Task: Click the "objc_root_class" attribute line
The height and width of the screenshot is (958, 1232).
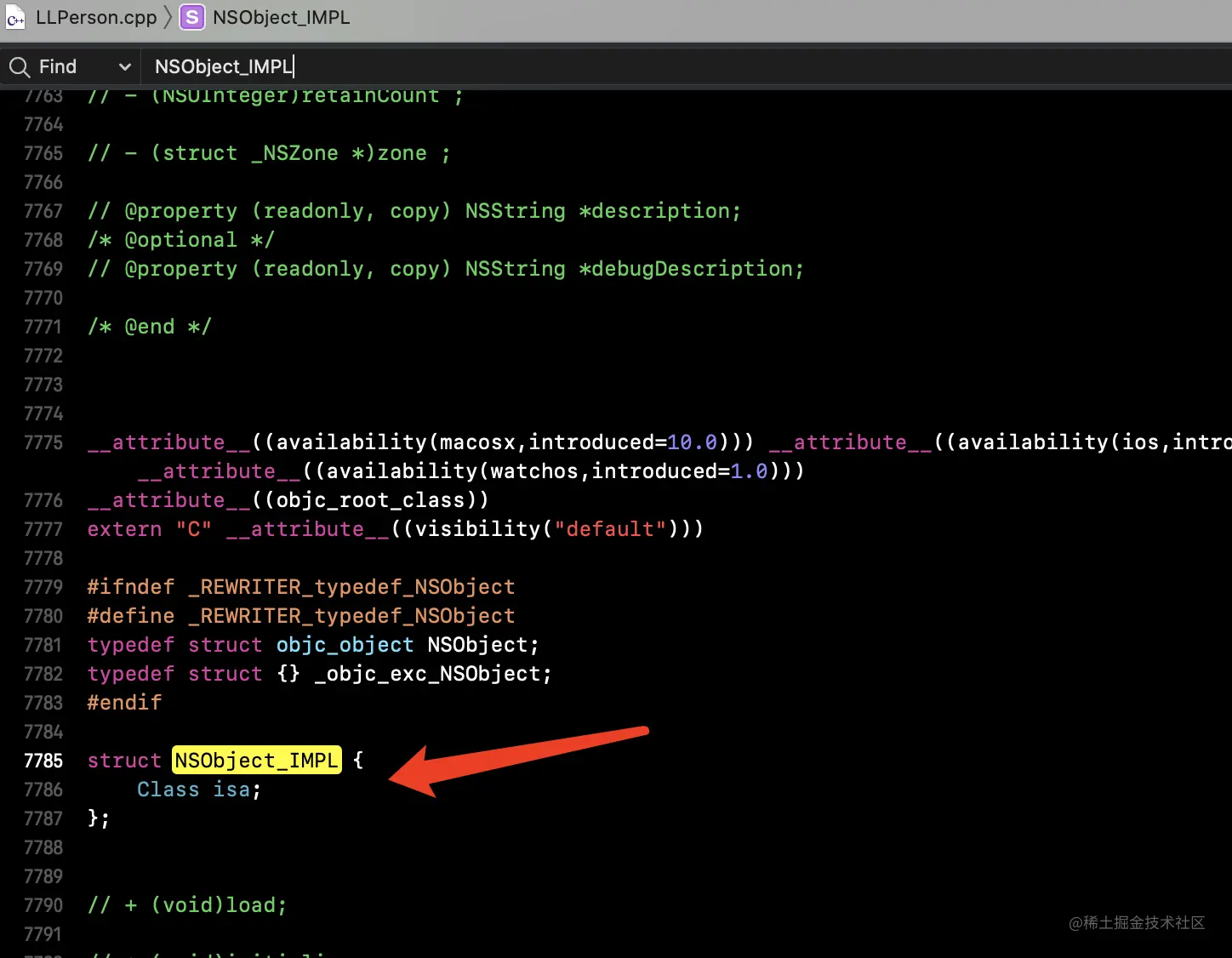Action: click(x=288, y=499)
